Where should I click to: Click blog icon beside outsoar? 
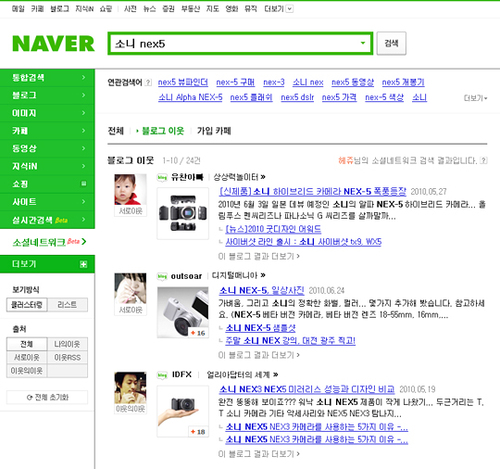[162, 276]
